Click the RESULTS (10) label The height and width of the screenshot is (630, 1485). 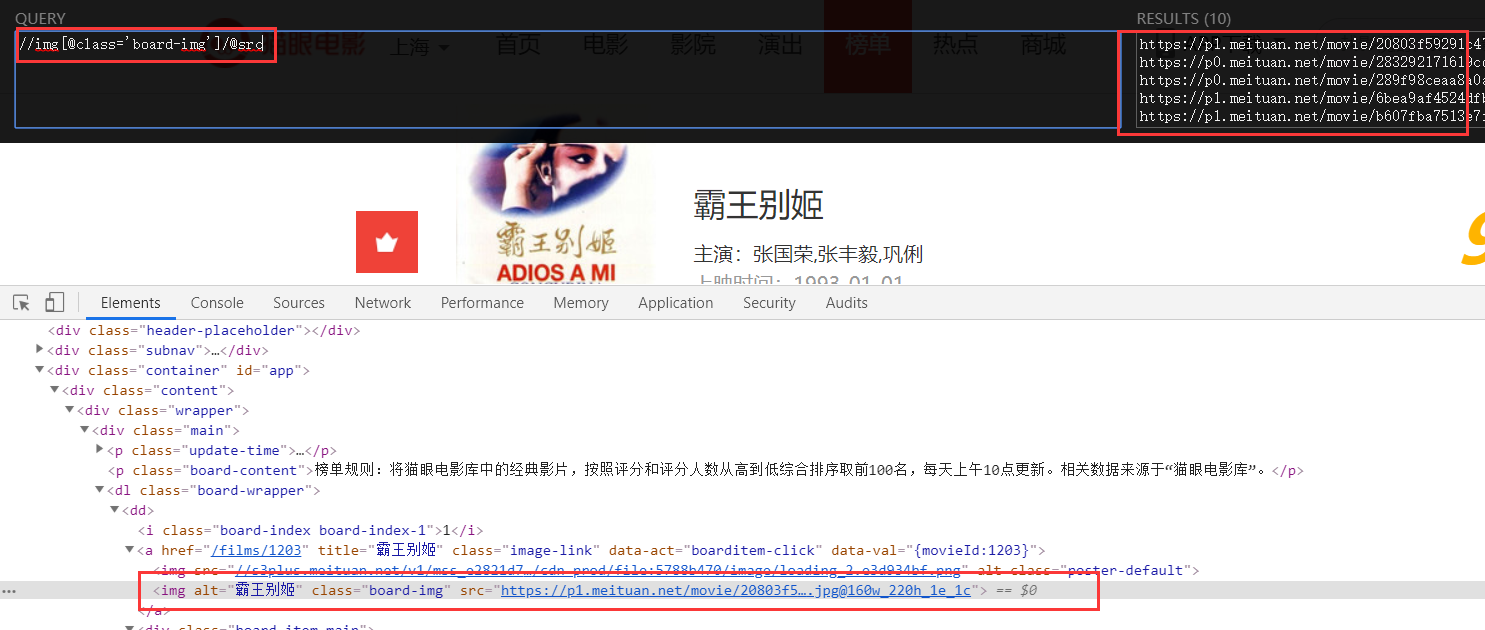[x=1183, y=18]
